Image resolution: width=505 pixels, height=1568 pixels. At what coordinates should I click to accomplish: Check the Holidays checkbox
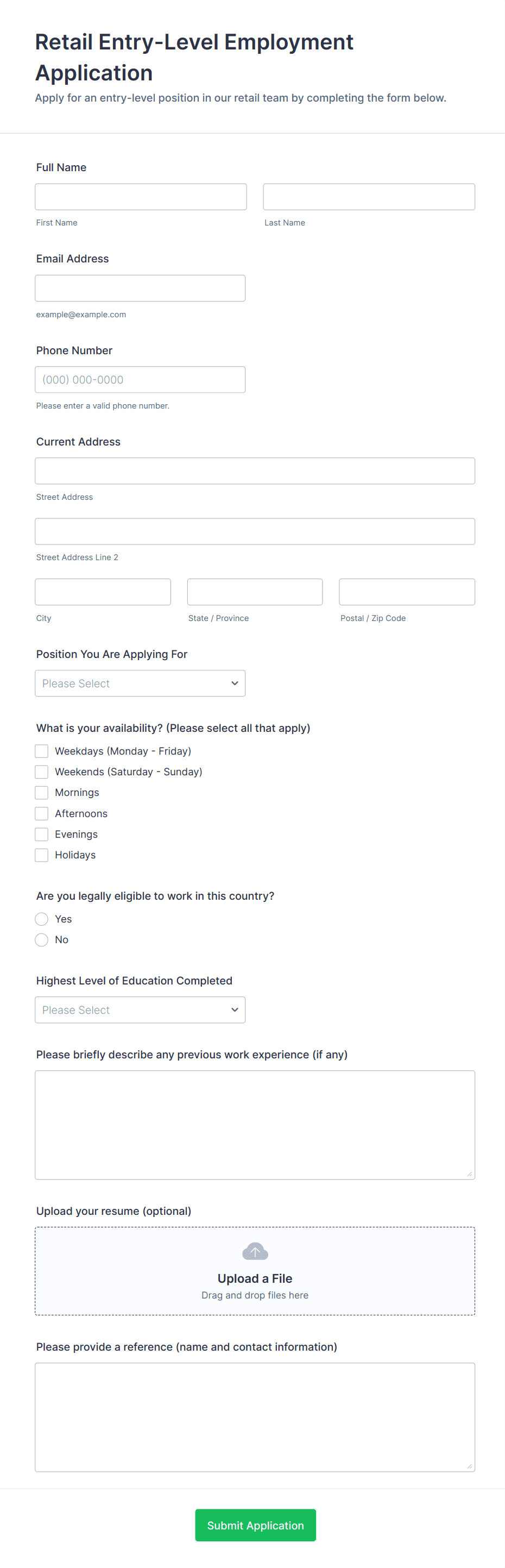point(41,855)
